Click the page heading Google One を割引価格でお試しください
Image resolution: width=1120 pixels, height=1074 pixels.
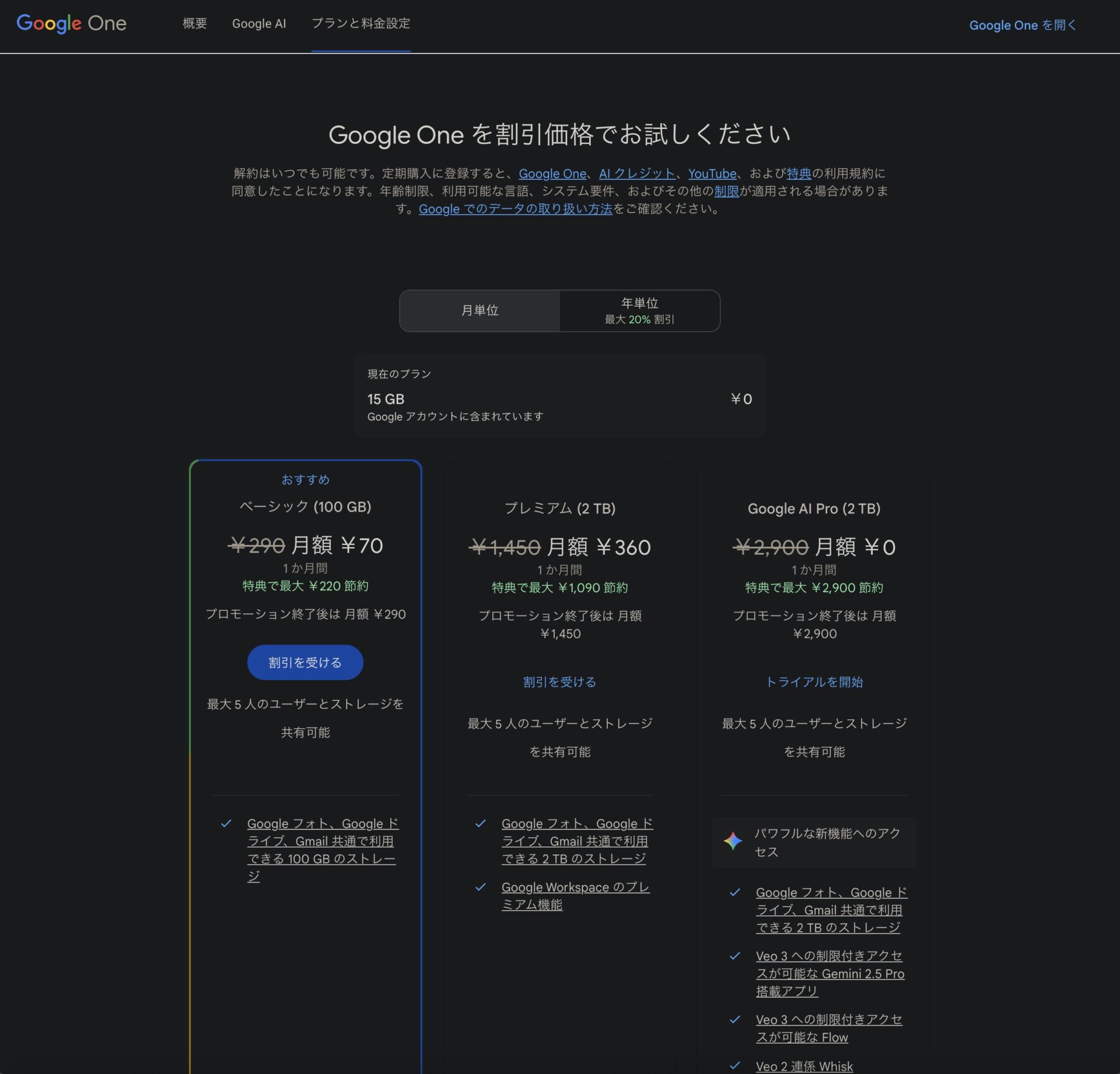point(559,134)
